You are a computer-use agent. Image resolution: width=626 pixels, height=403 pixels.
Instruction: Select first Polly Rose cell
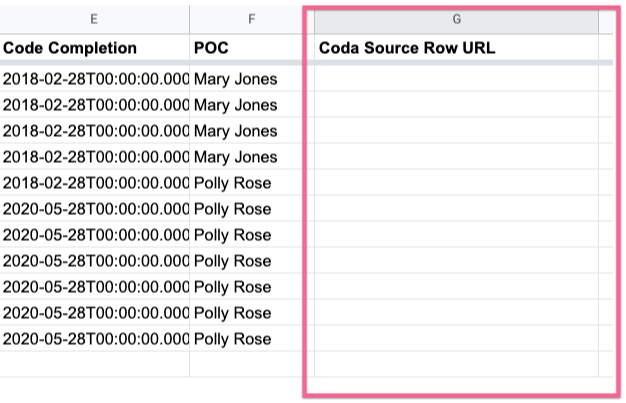pyautogui.click(x=252, y=183)
